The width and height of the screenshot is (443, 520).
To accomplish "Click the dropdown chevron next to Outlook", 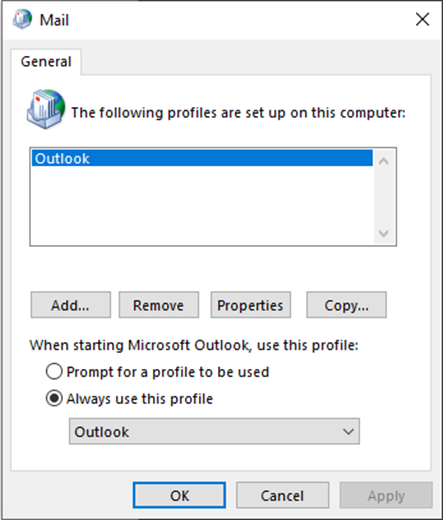I will click(x=348, y=432).
